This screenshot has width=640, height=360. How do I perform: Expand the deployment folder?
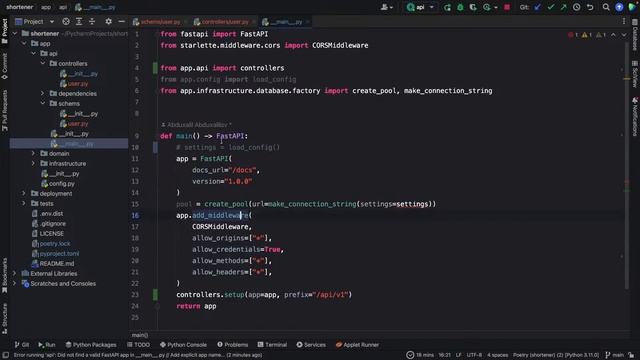tap(24, 193)
